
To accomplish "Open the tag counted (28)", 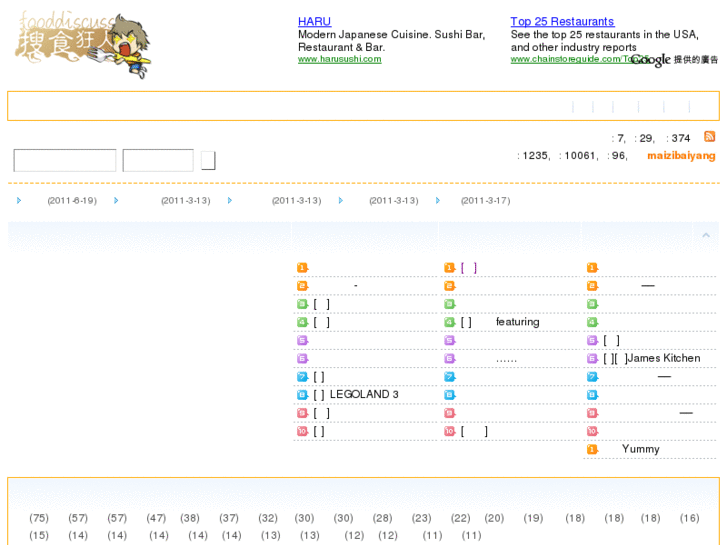I will coord(382,518).
